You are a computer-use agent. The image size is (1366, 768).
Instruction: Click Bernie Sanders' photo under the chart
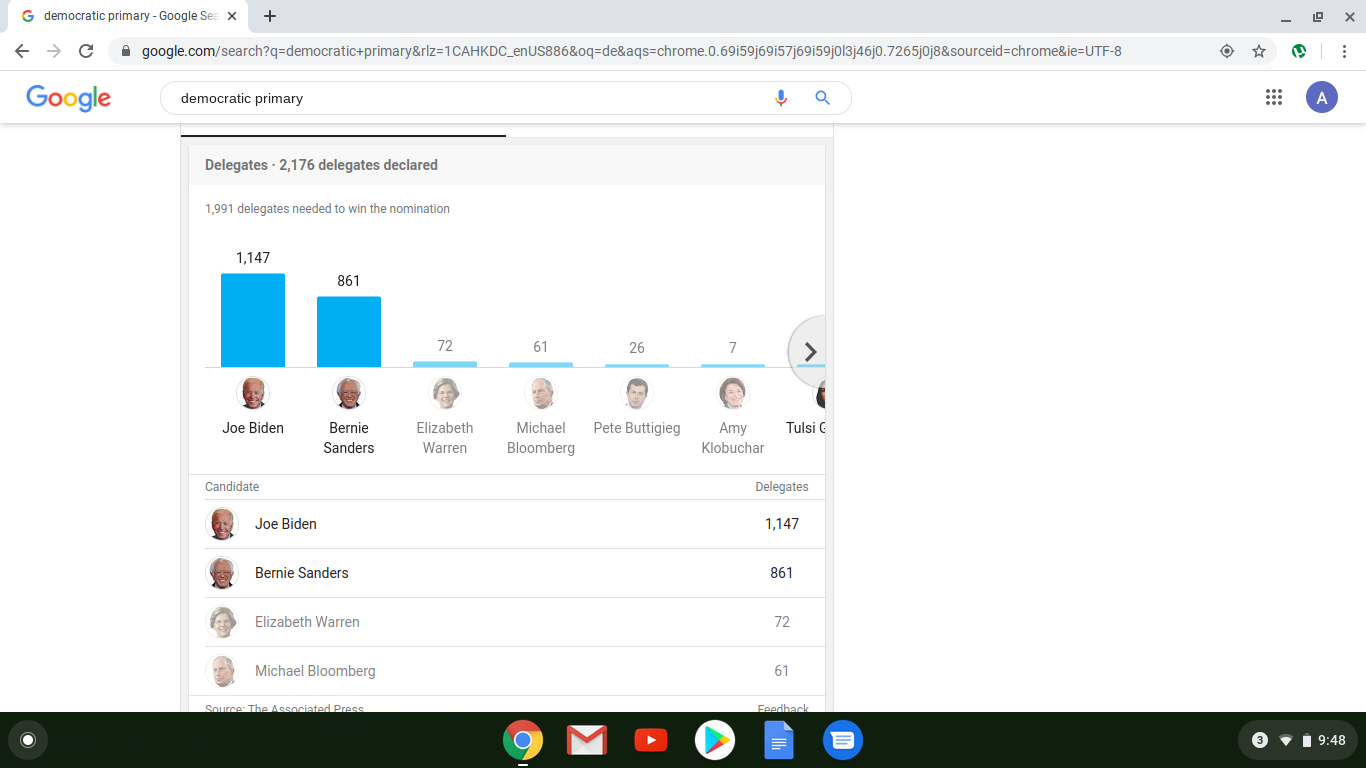(x=349, y=393)
